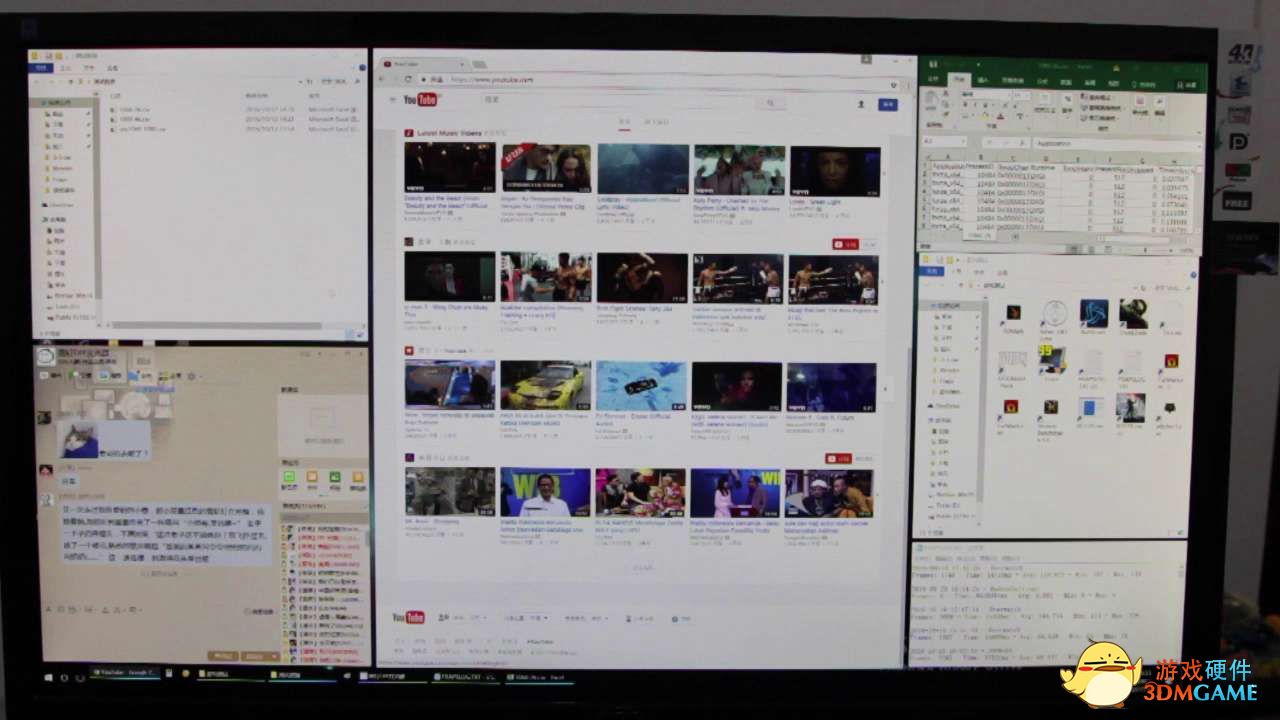Open the Lorde Green Light video thumbnail
This screenshot has width=1280, height=720.
point(835,171)
